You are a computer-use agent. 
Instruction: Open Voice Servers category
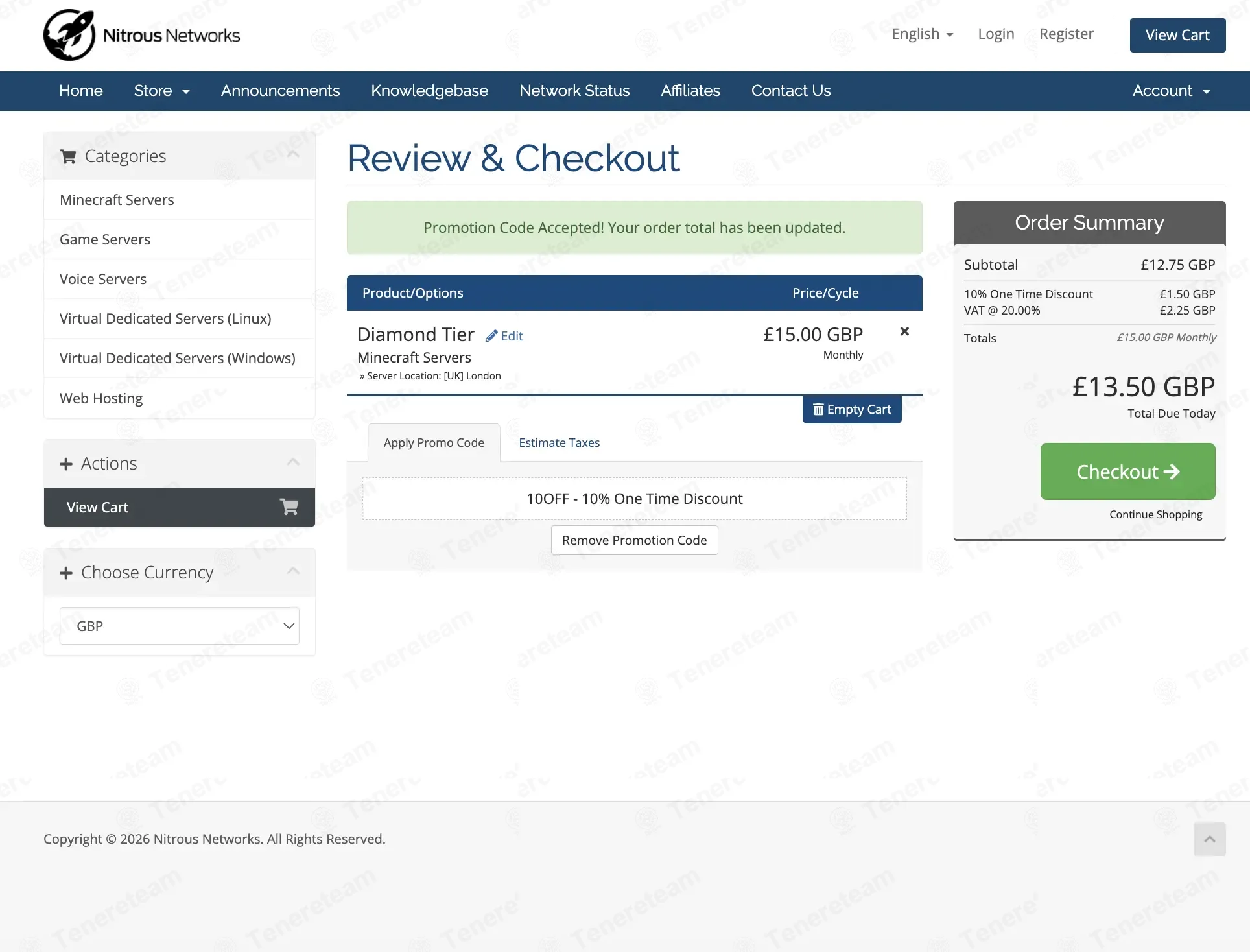[180, 279]
